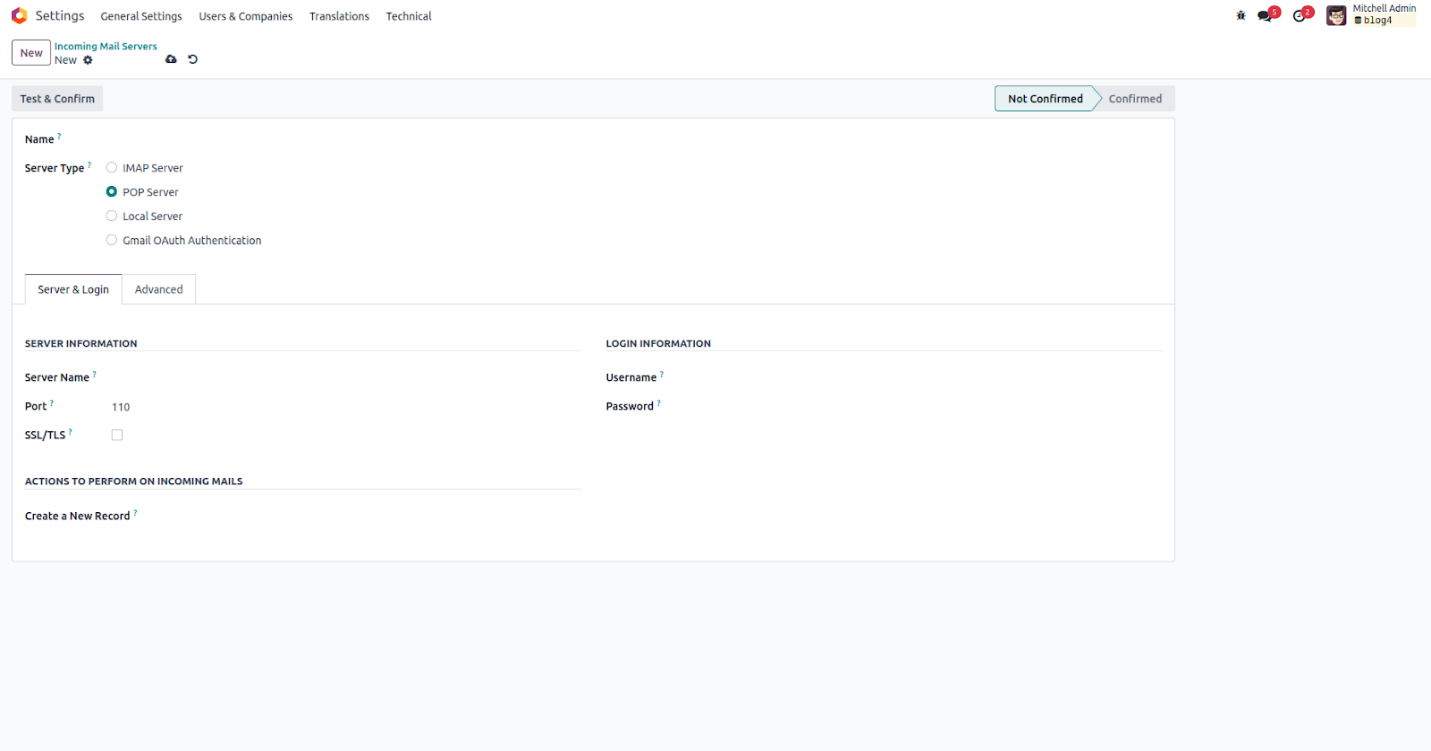Show help tooltip for Server Name

coord(94,374)
